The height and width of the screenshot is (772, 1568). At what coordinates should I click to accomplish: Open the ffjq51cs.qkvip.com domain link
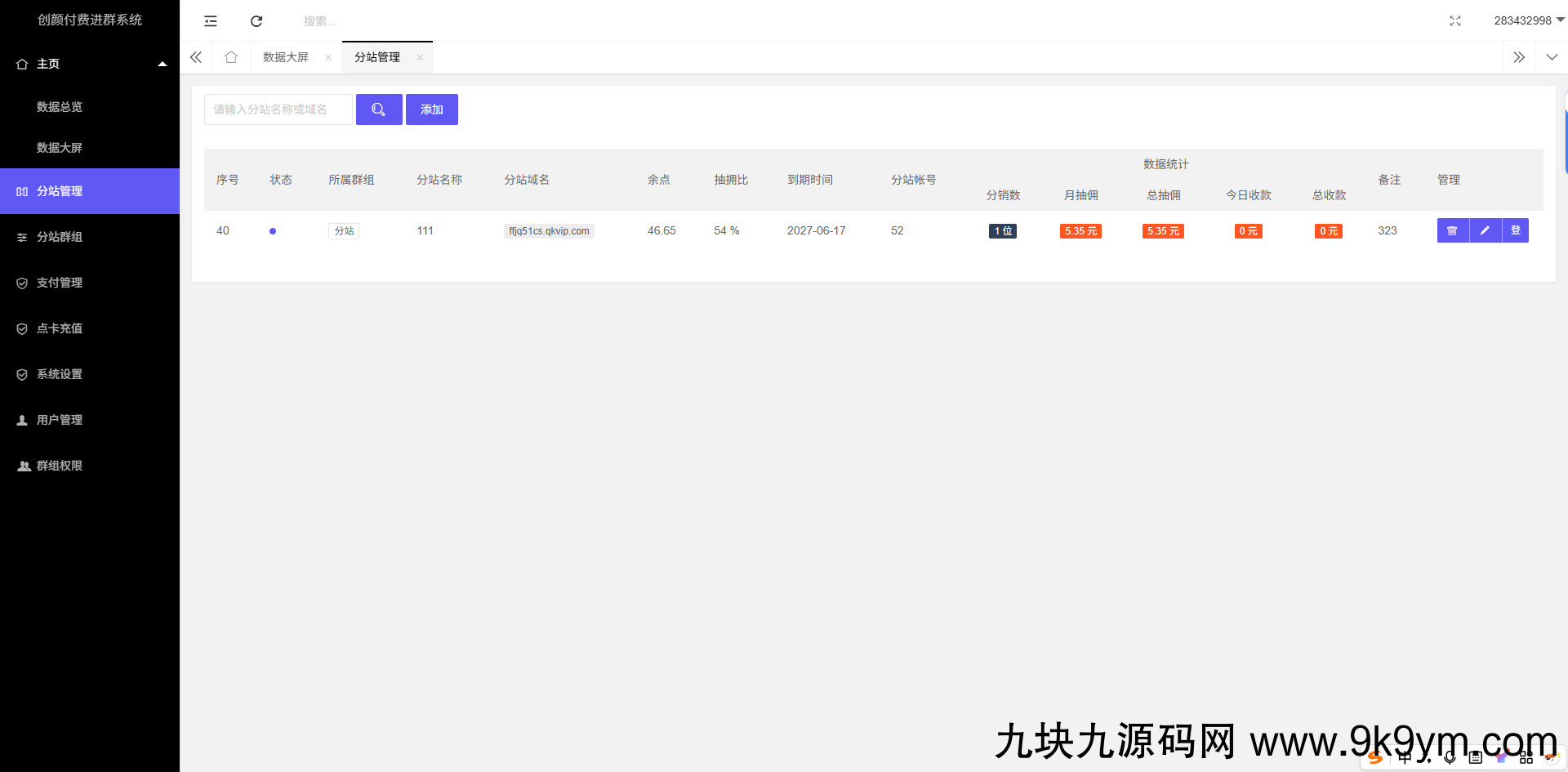(549, 230)
